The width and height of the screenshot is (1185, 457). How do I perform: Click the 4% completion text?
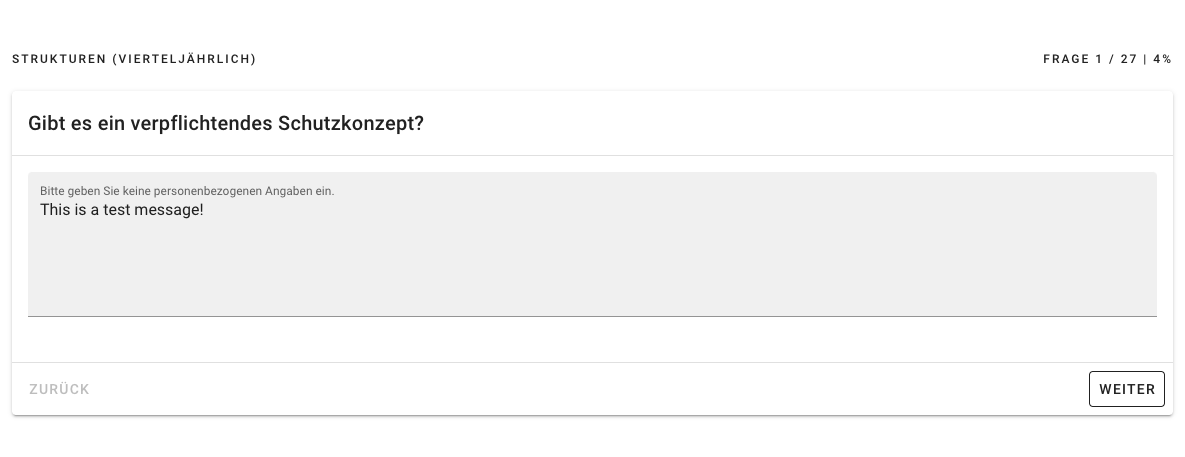1162,59
